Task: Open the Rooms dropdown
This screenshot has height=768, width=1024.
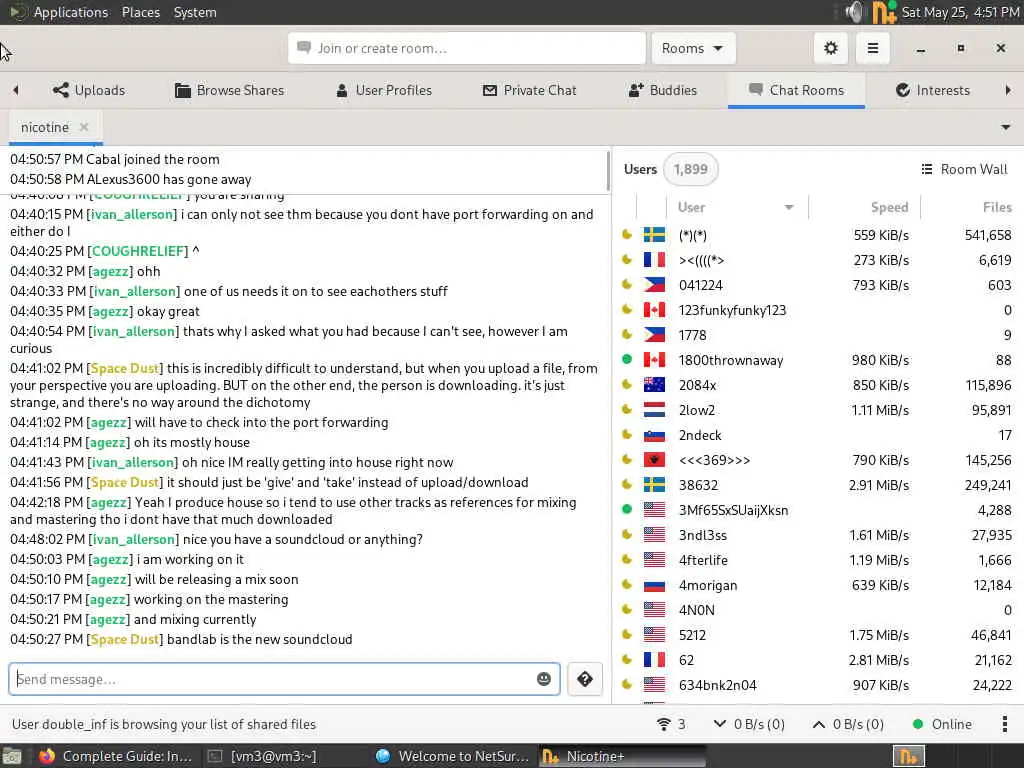Action: 693,48
